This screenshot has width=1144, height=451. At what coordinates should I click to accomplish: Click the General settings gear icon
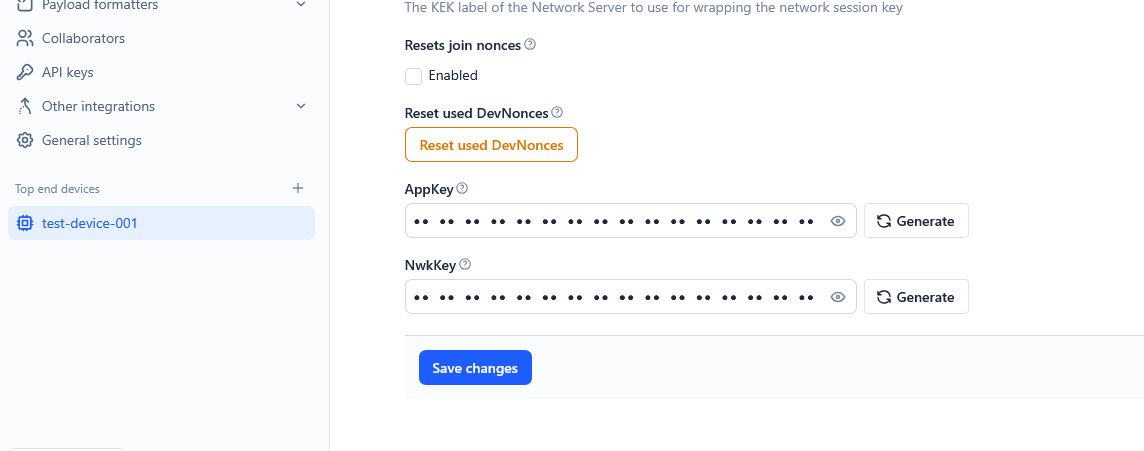(x=25, y=141)
